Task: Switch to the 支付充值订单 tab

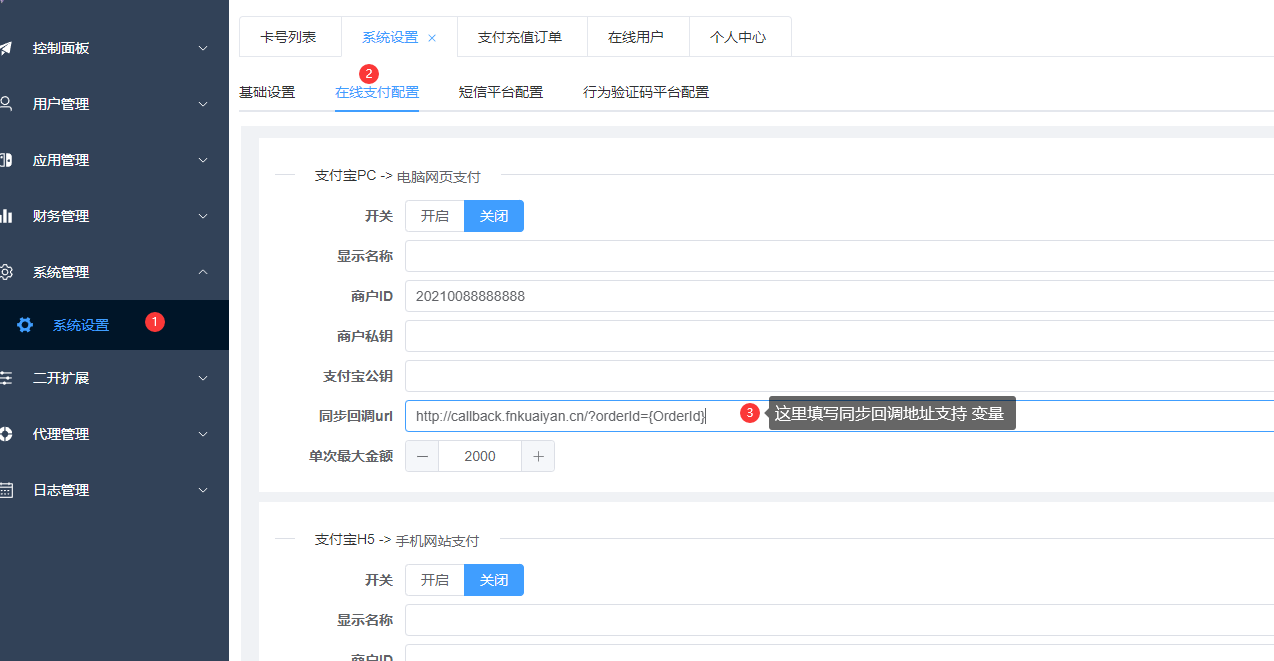Action: pos(520,37)
